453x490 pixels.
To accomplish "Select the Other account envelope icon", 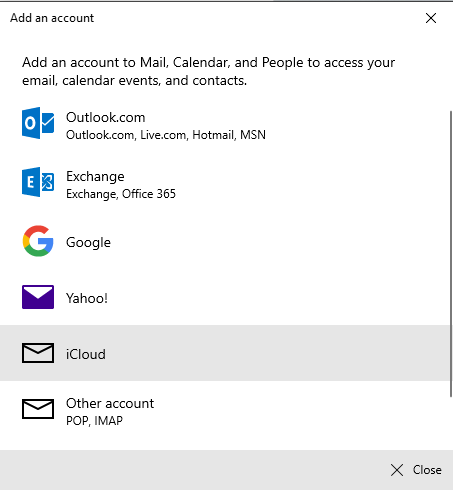I will tap(38, 409).
